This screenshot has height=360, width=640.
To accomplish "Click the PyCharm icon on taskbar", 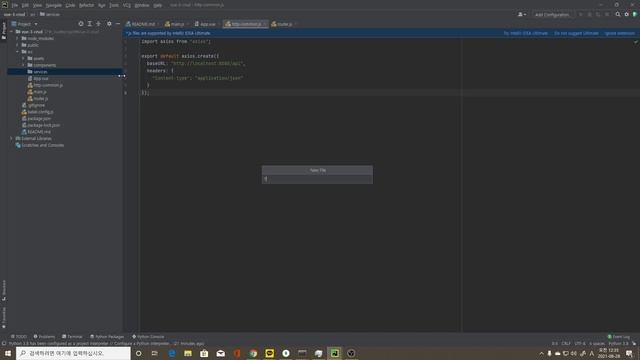I will (x=334, y=353).
